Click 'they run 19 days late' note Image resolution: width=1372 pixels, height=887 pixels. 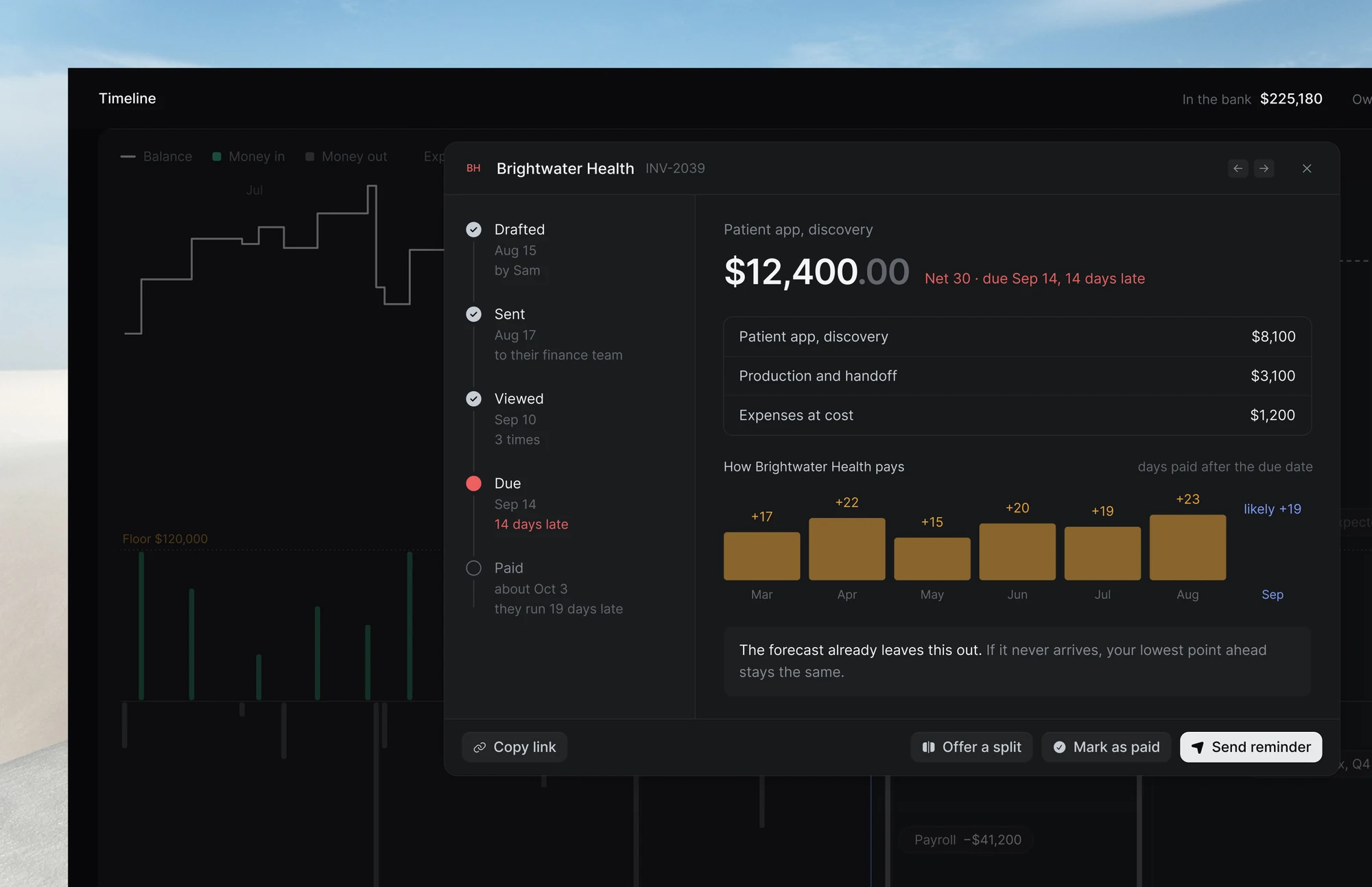click(558, 608)
